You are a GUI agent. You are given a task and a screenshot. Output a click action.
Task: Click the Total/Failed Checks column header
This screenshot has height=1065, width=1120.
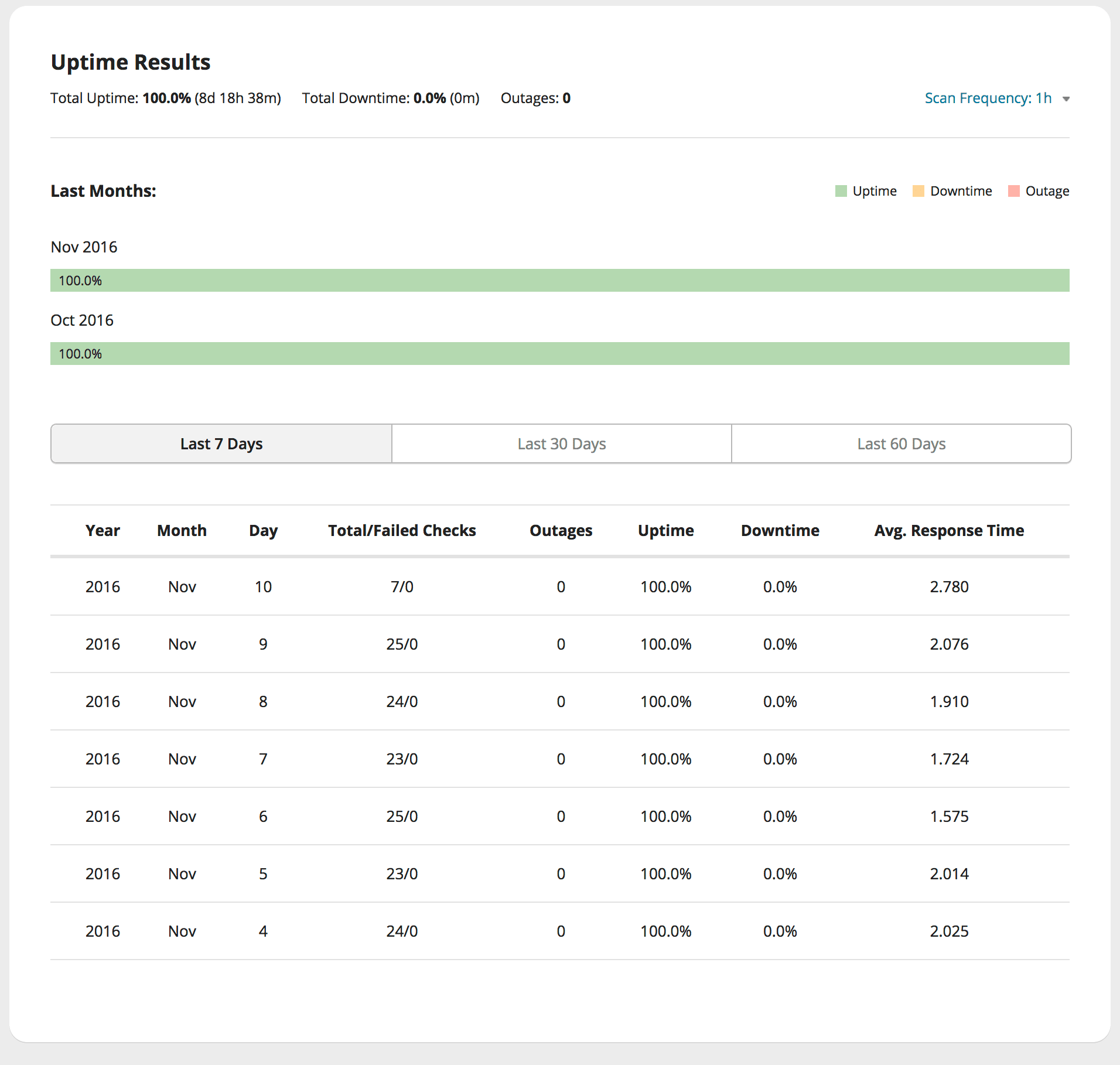click(402, 530)
